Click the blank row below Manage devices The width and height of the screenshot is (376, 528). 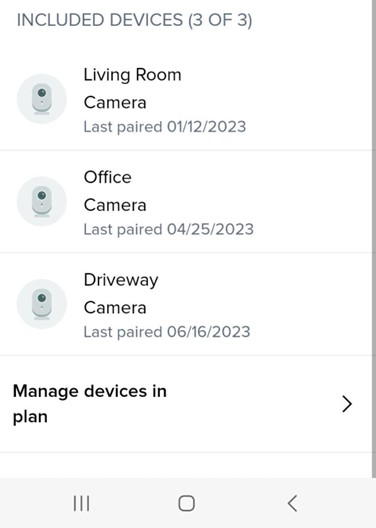[186, 465]
